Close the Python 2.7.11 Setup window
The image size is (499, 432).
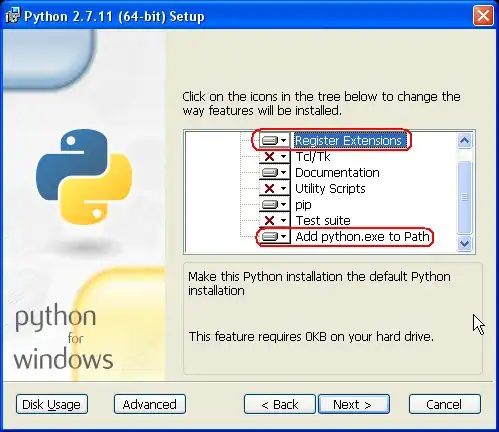(x=483, y=16)
